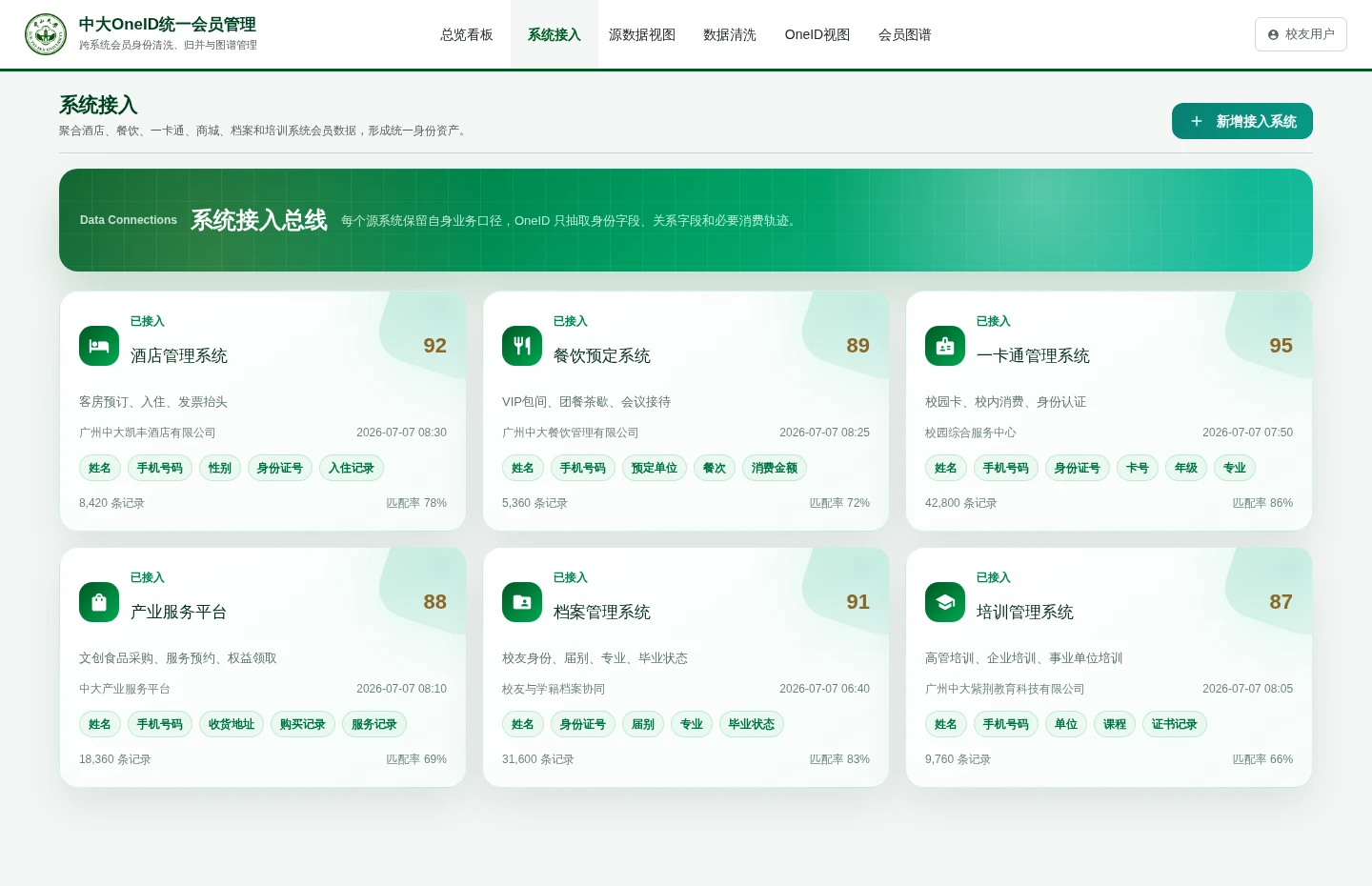This screenshot has width=1372, height=886.
Task: Click the 消费金额 field tag
Action: 775,468
